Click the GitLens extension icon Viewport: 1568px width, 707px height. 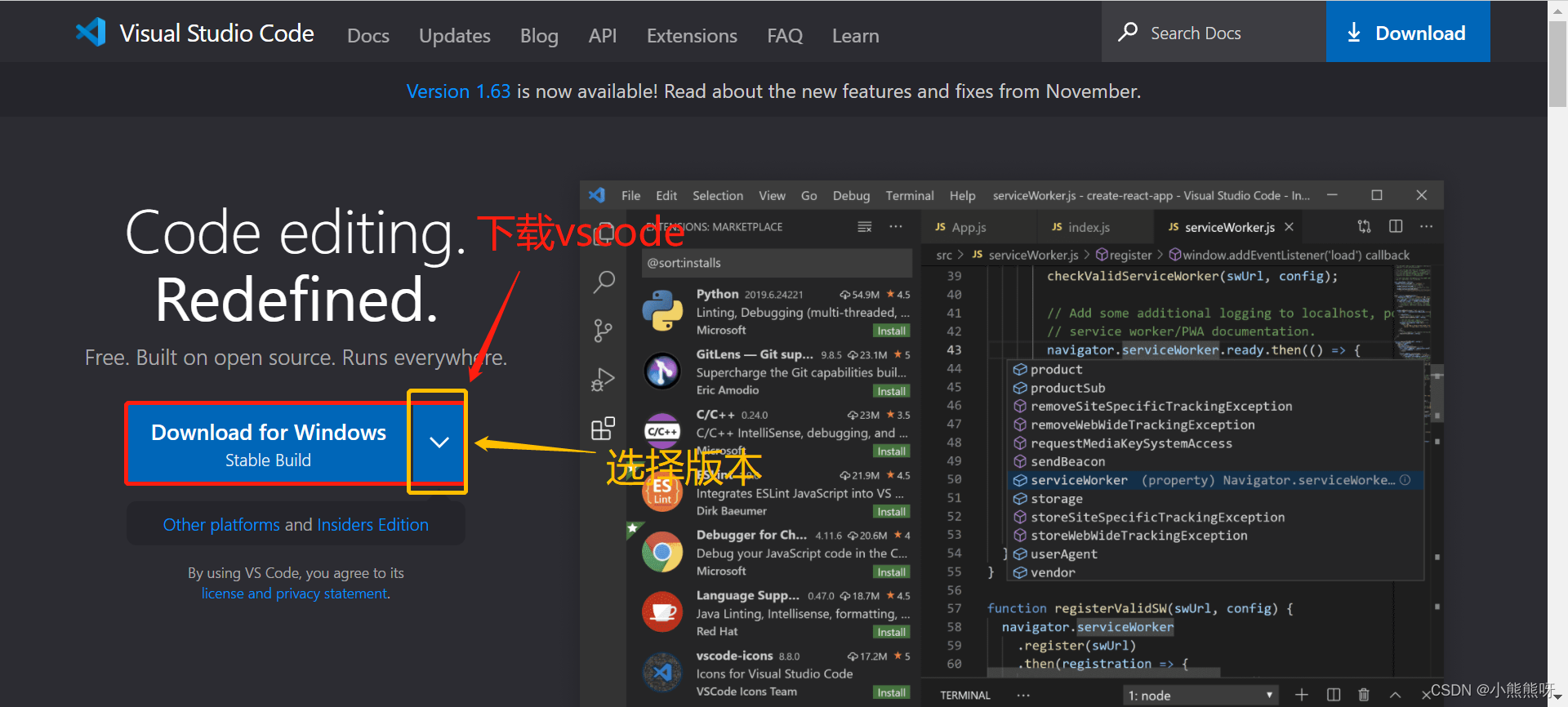click(662, 371)
